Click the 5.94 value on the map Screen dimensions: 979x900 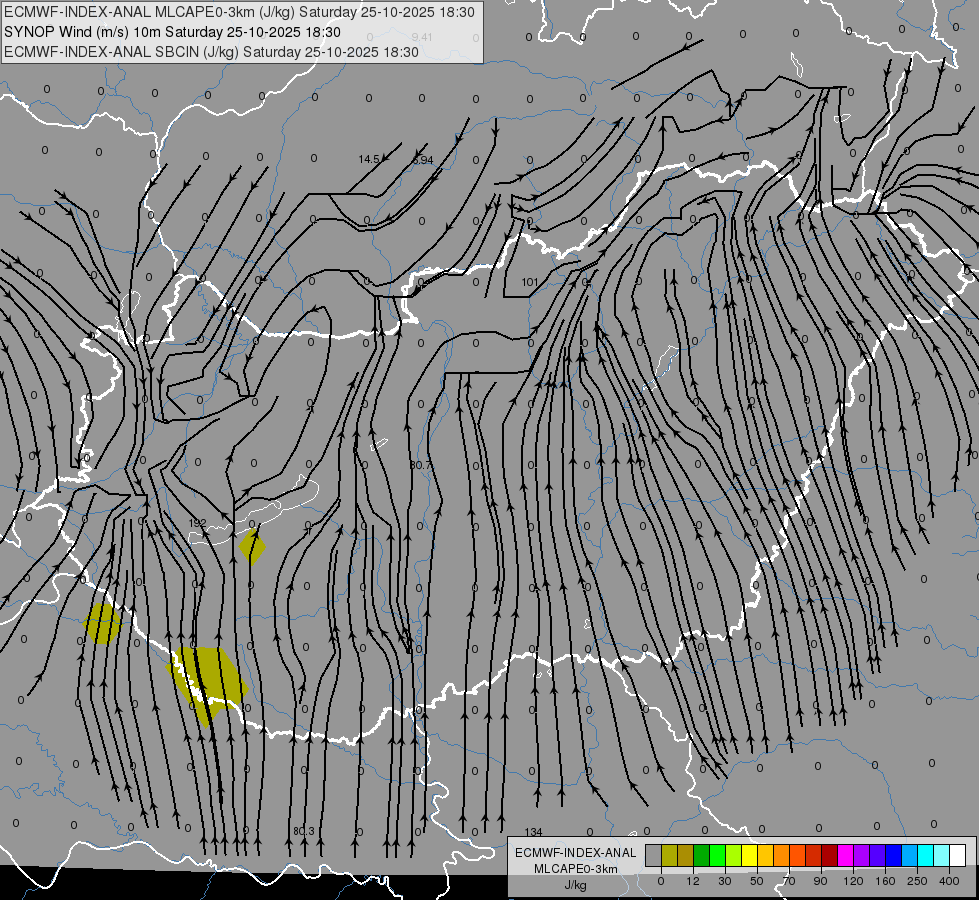pos(423,160)
